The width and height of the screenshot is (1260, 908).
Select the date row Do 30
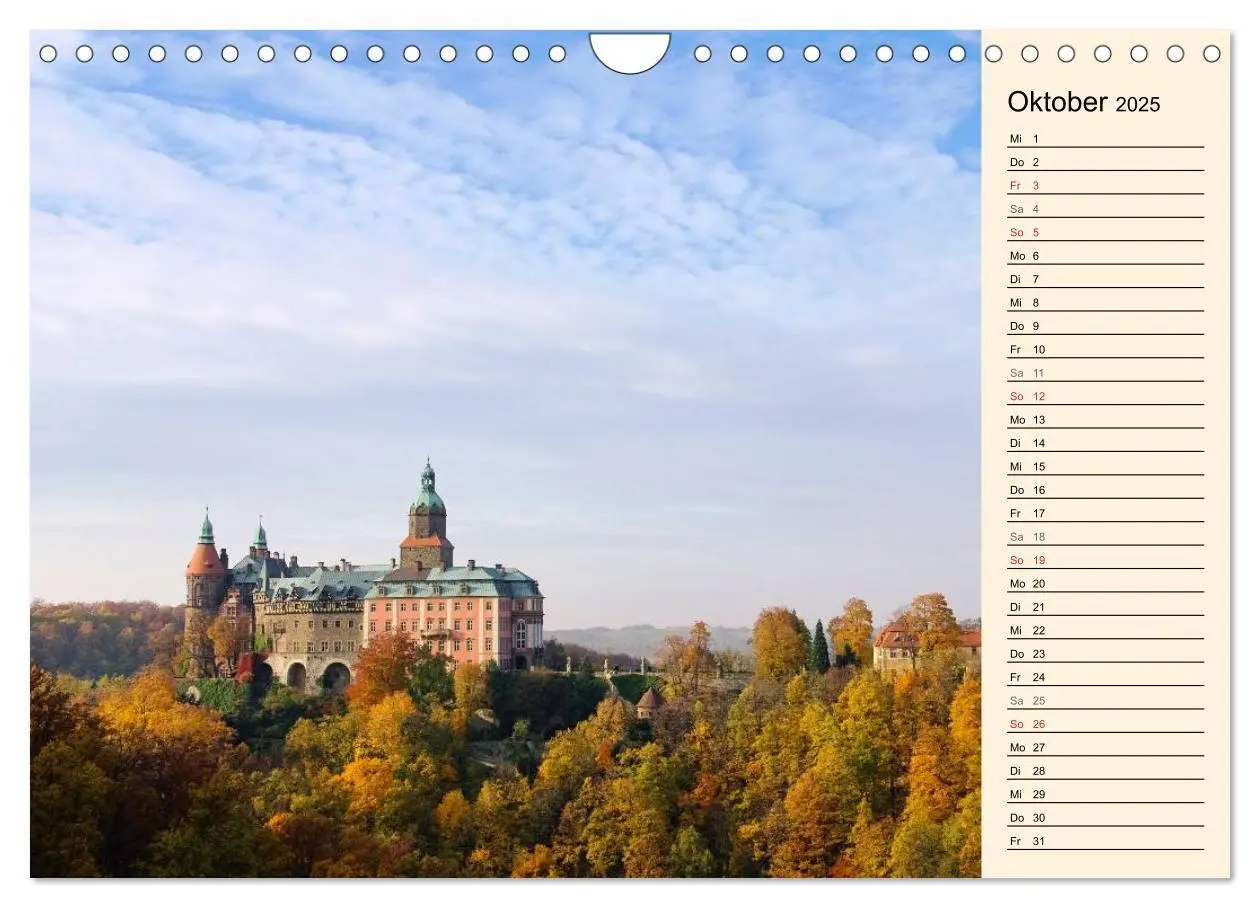click(1105, 817)
